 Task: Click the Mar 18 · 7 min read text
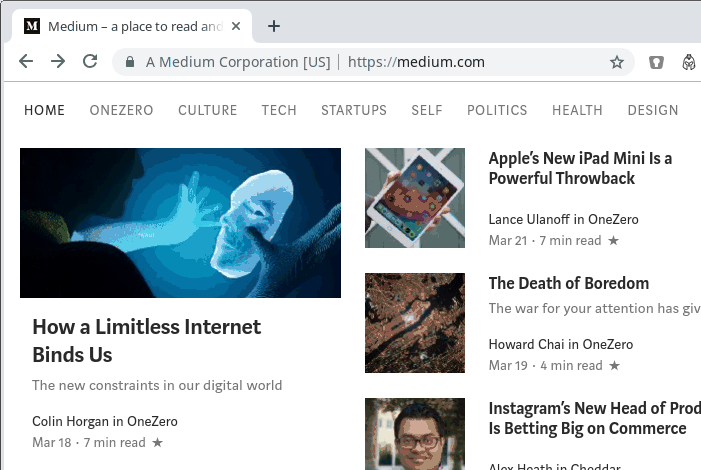(x=89, y=442)
